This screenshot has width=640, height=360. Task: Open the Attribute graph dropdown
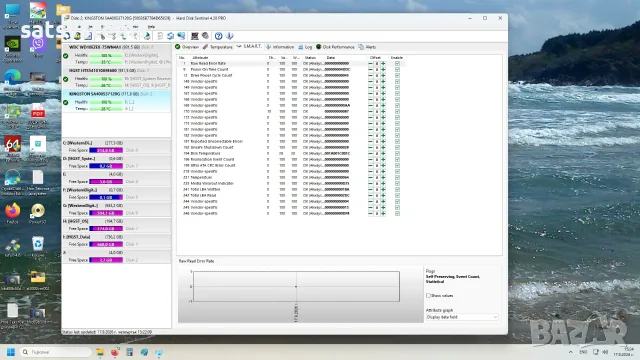pos(462,317)
